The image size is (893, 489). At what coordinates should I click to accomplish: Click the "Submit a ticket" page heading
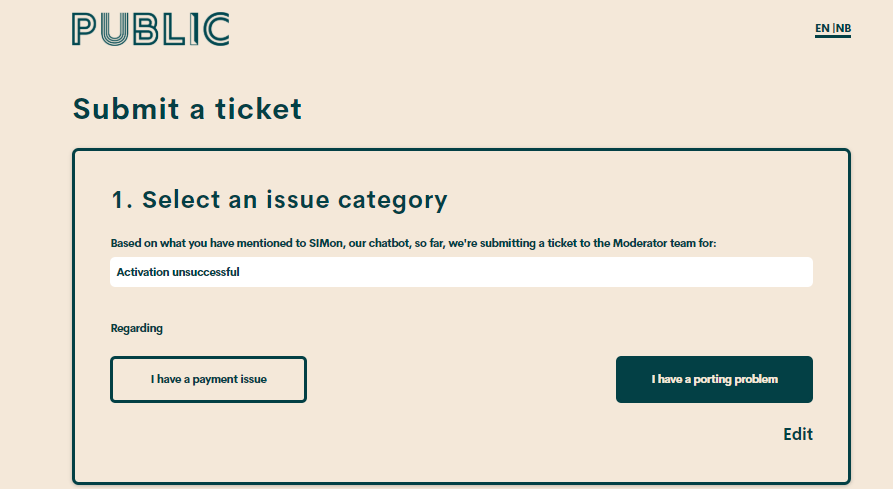pos(187,108)
